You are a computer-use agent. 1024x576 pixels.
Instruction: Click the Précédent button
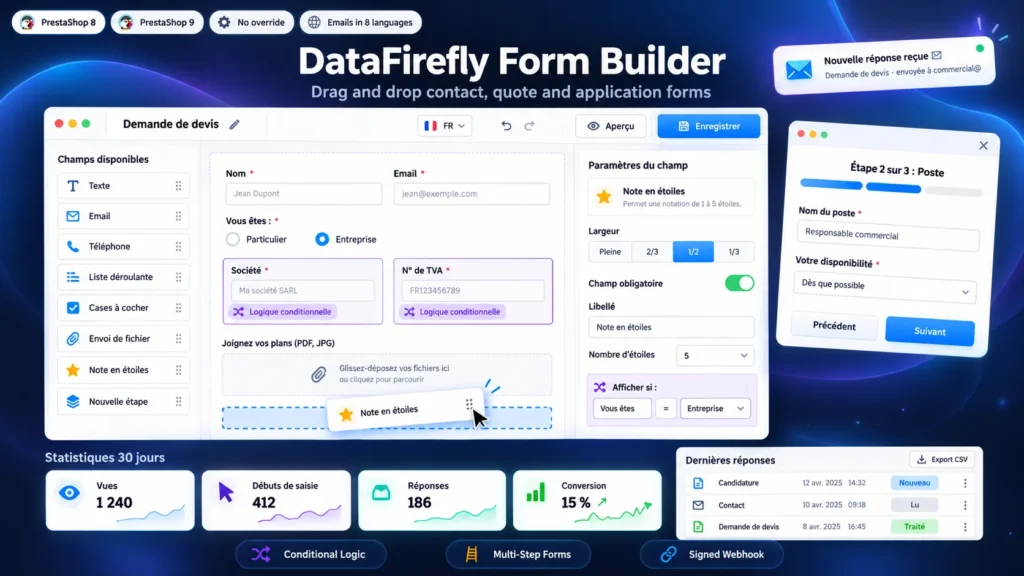tap(834, 326)
